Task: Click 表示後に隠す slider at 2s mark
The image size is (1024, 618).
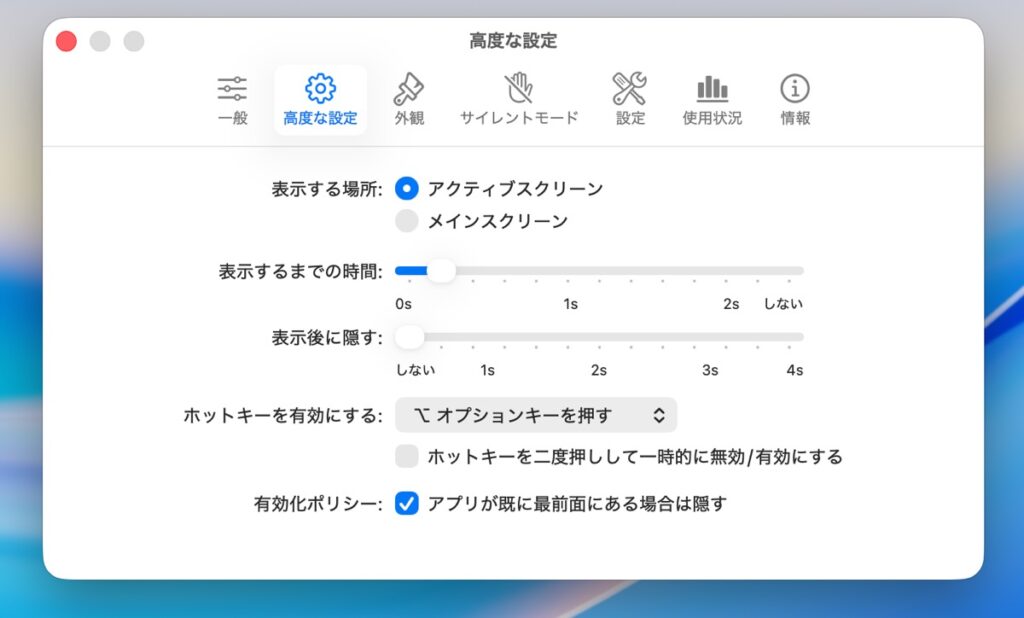Action: (x=598, y=337)
